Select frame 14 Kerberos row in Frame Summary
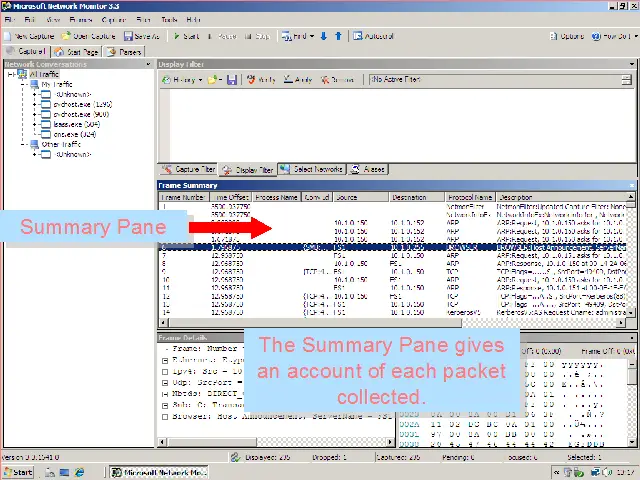Viewport: 640px width, 480px height. click(392, 312)
